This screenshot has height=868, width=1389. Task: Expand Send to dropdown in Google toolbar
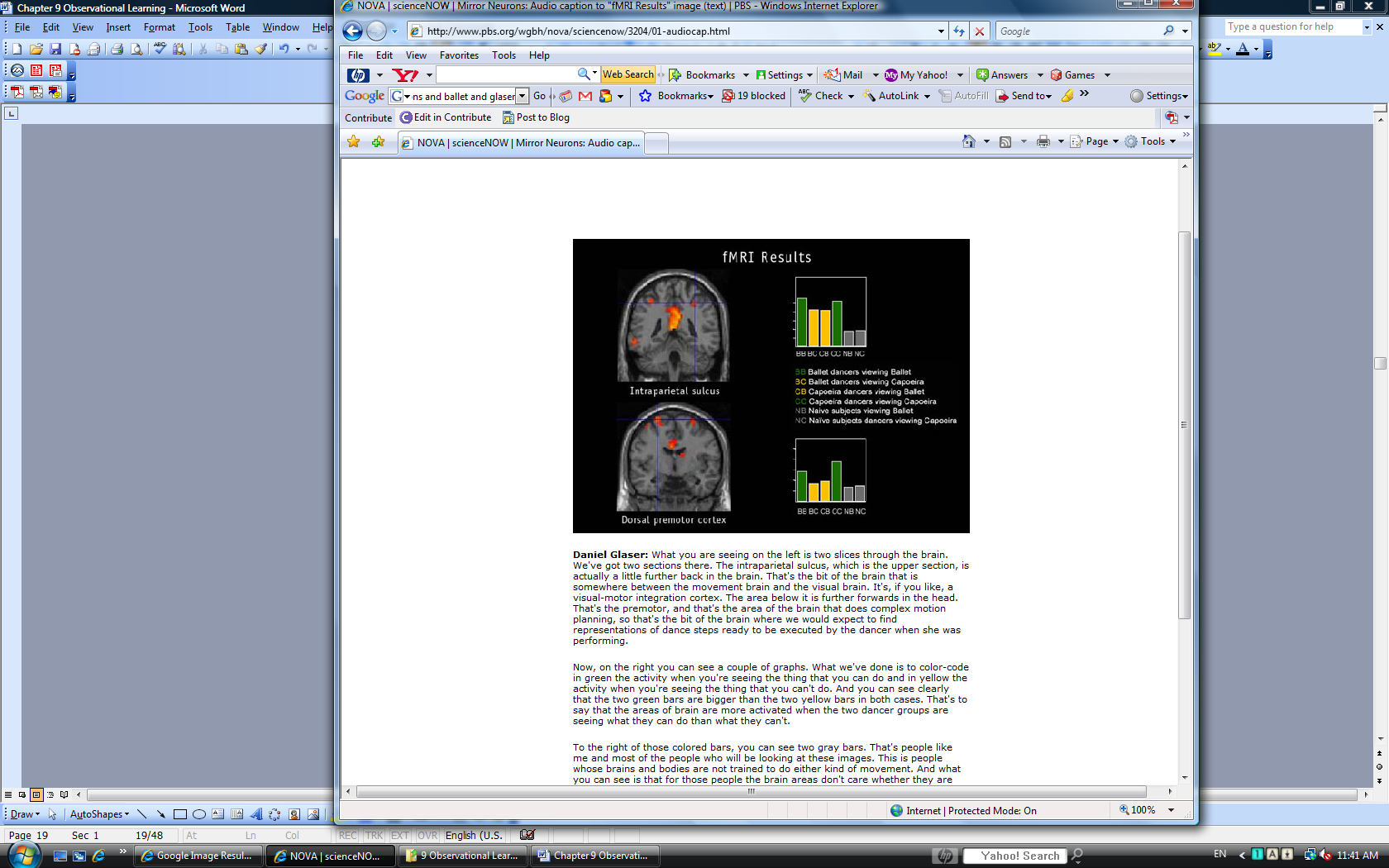(x=1024, y=96)
